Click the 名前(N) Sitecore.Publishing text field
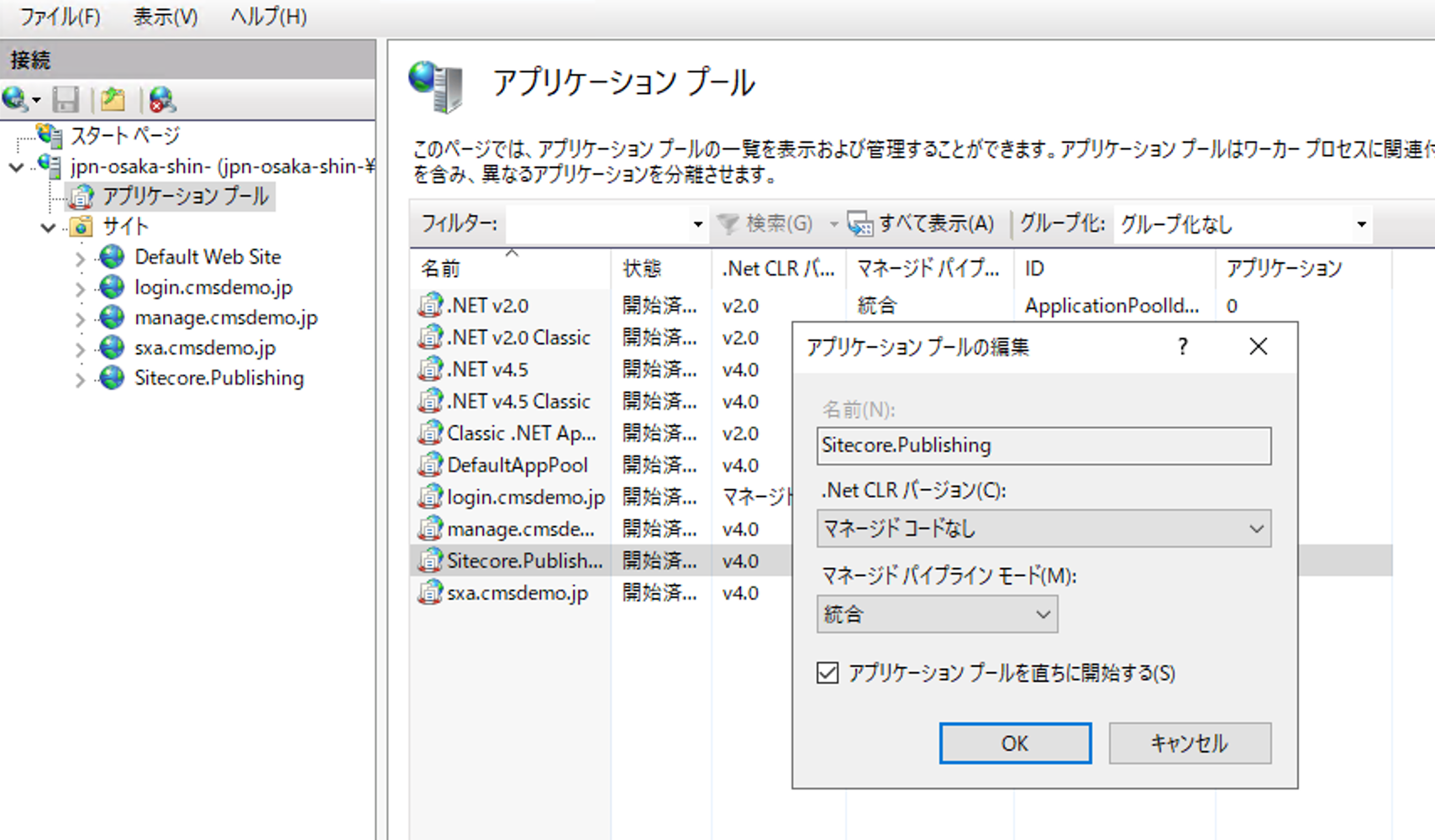The image size is (1435, 840). pos(1043,446)
